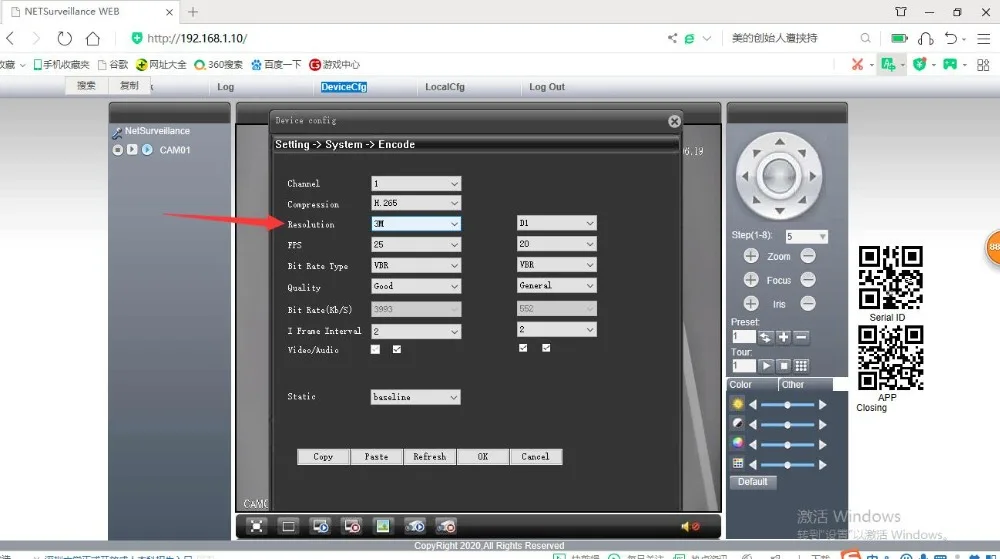
Task: Toggle main stream audio checkbox
Action: [x=397, y=349]
